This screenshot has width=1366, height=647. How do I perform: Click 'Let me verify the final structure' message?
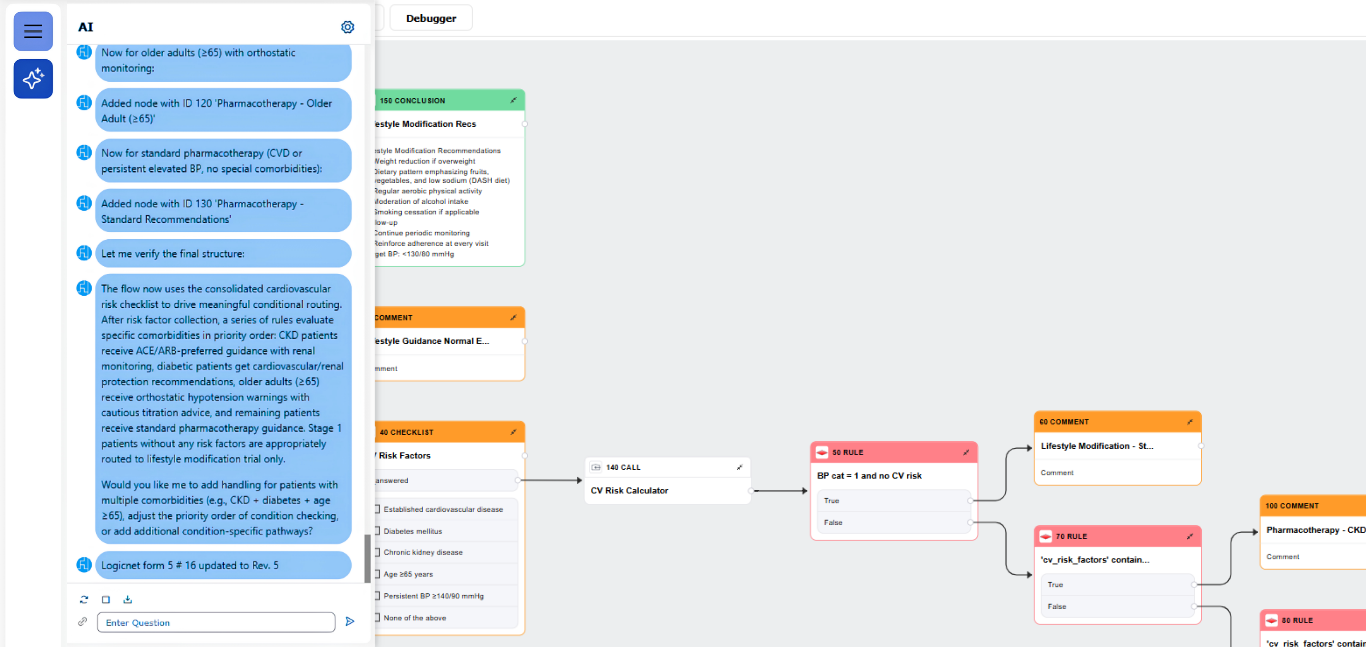point(224,253)
